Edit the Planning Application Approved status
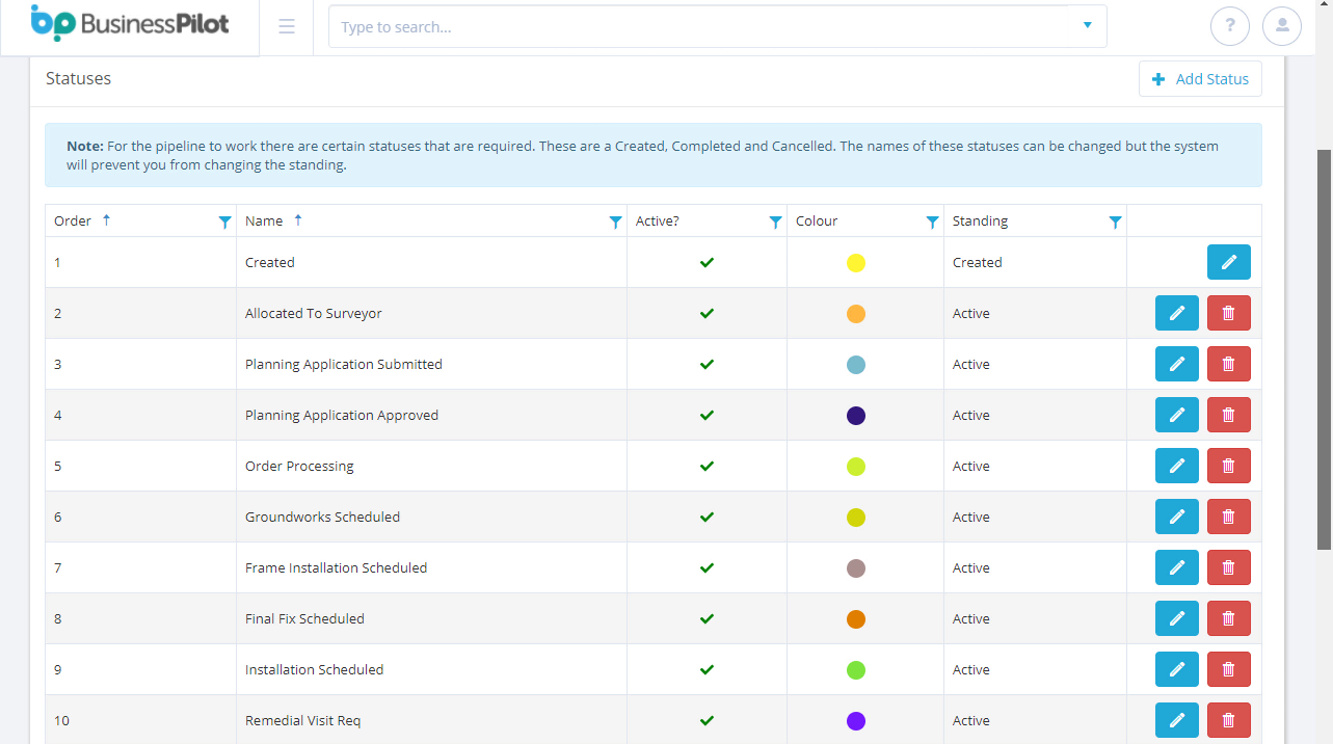This screenshot has height=744, width=1333. pos(1176,415)
